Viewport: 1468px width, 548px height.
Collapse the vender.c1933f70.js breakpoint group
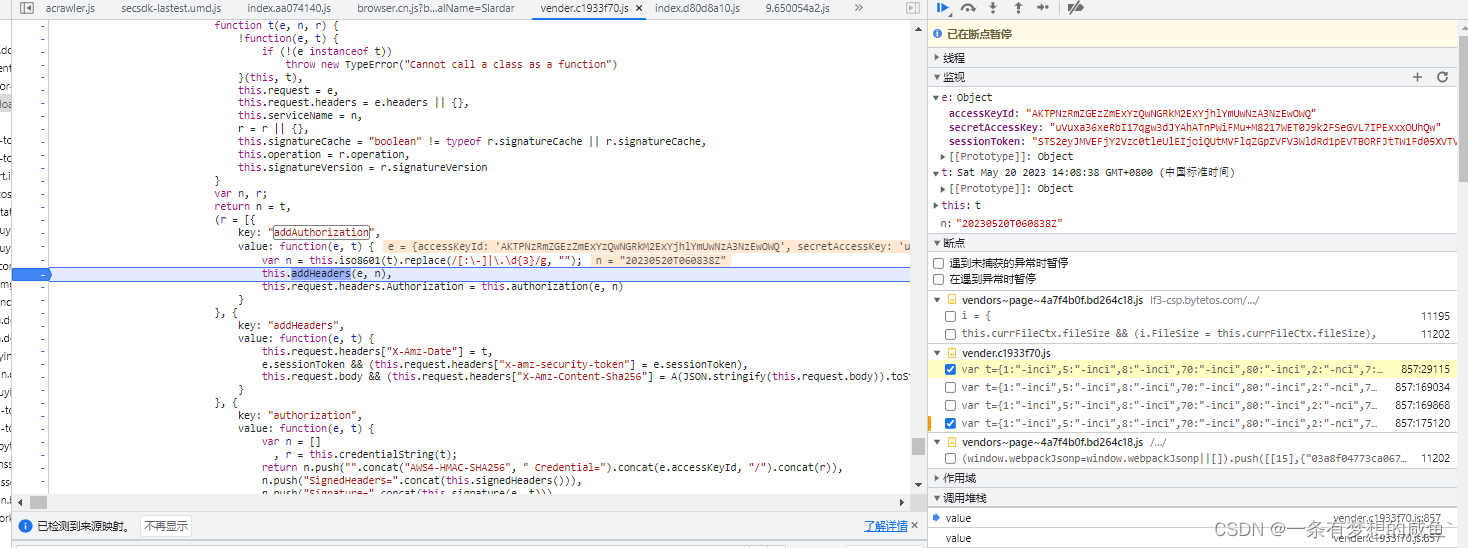938,353
